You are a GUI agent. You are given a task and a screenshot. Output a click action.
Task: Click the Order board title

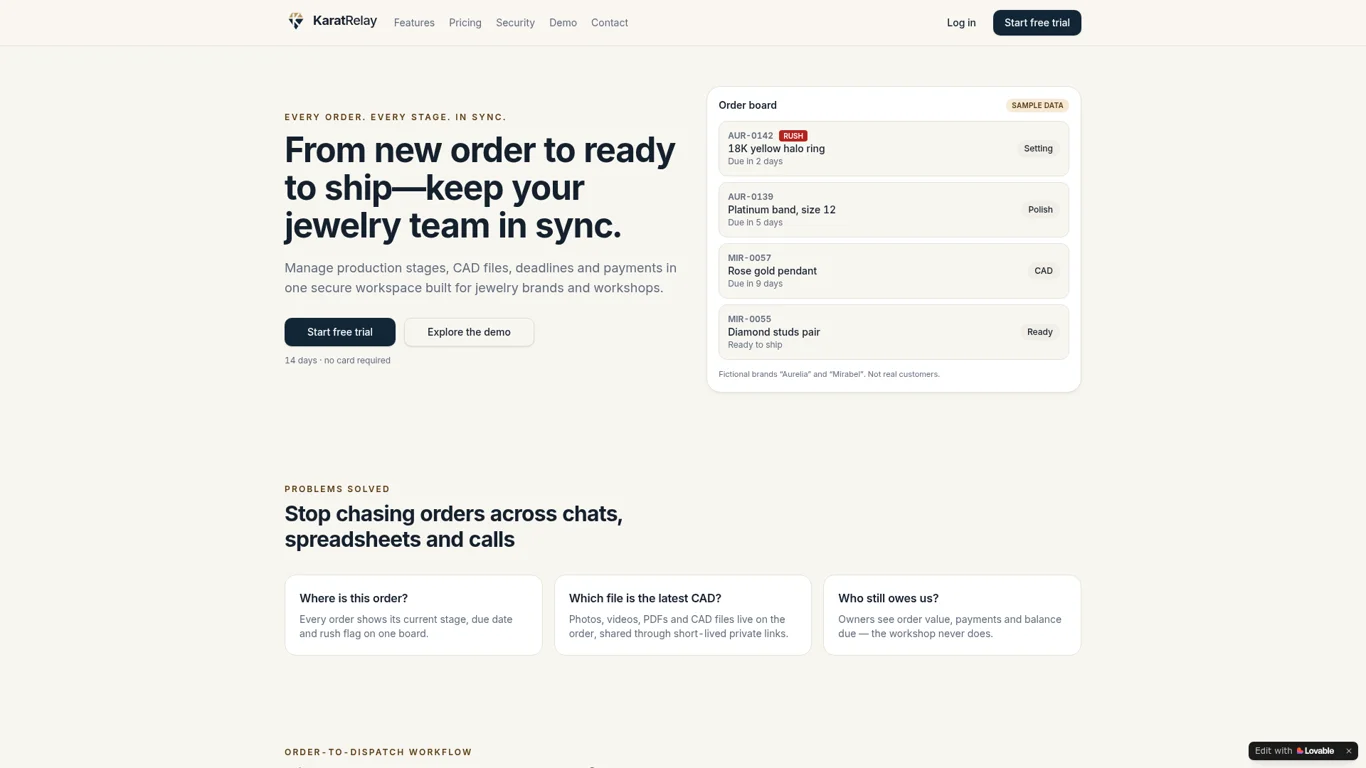coord(747,105)
